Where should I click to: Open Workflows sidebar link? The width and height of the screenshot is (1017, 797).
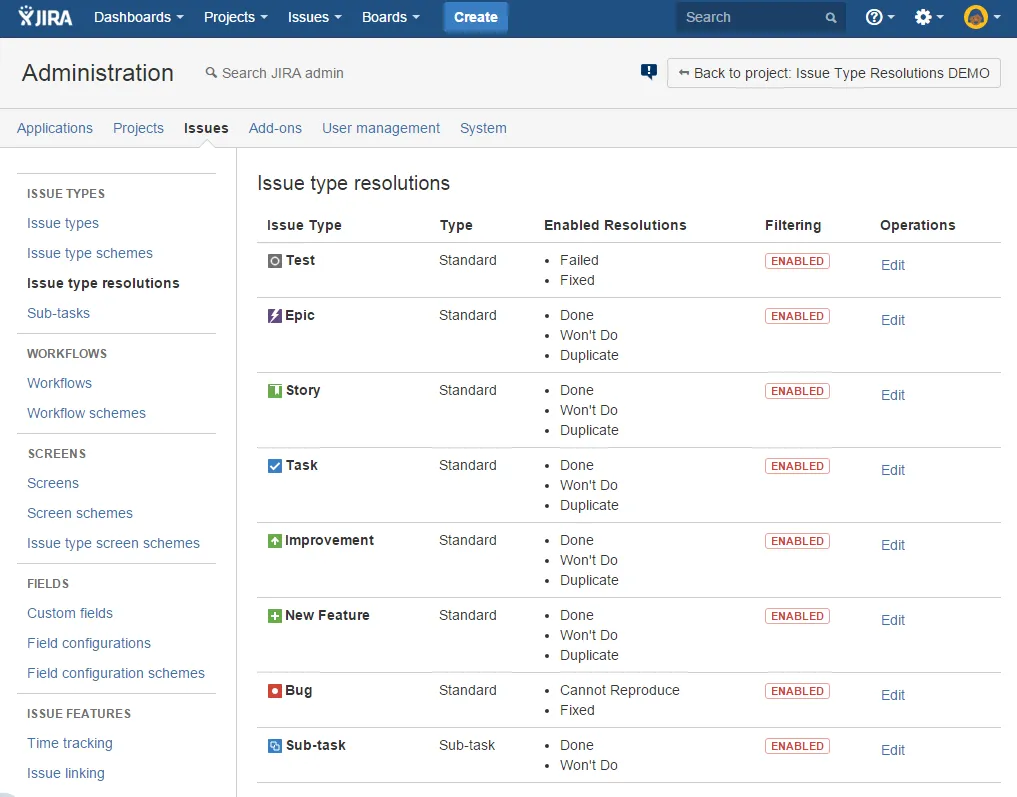(59, 383)
